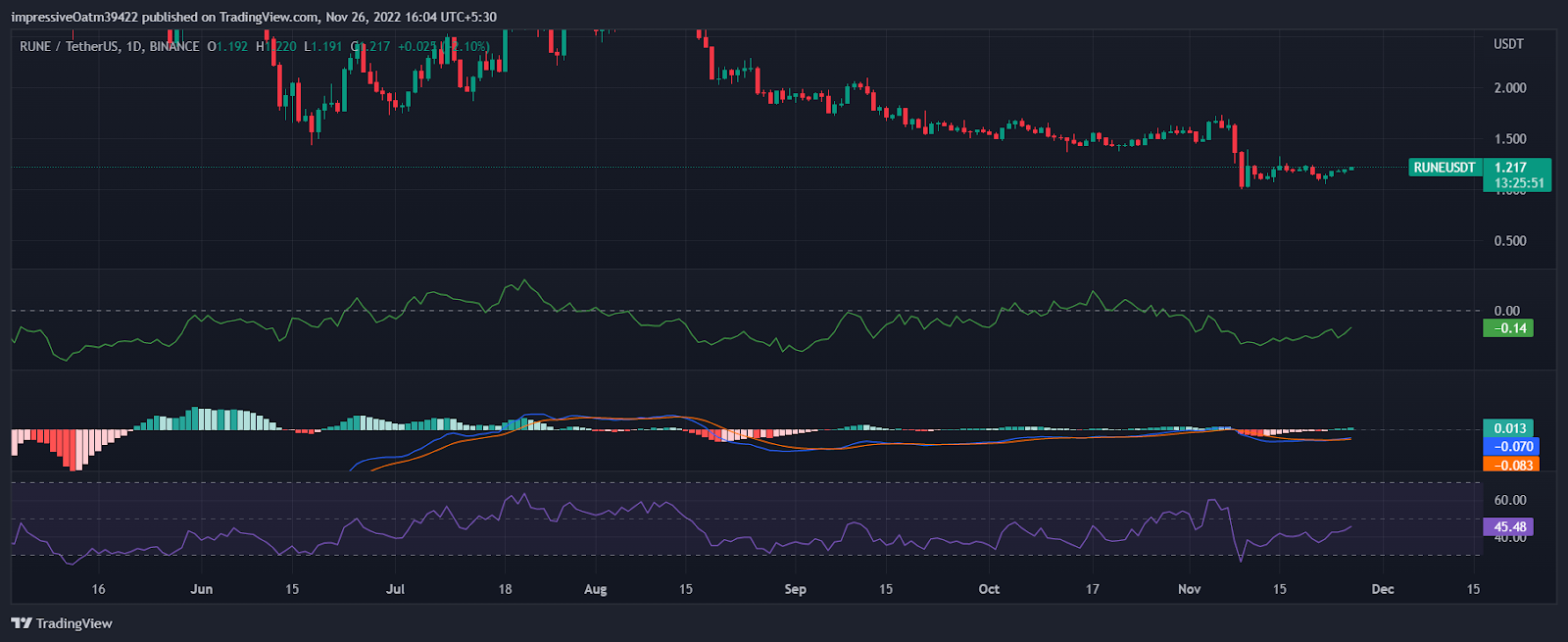Image resolution: width=1568 pixels, height=642 pixels.
Task: Click the 2.000 price level on axis
Action: tap(1509, 88)
